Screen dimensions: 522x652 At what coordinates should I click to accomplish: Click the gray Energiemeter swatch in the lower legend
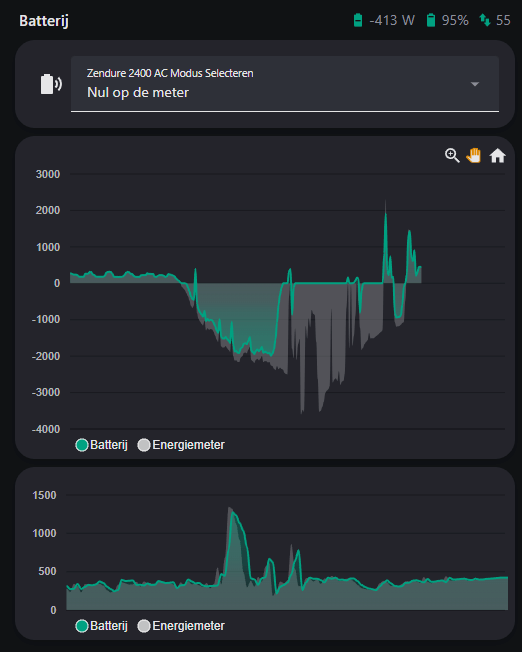pyautogui.click(x=144, y=626)
